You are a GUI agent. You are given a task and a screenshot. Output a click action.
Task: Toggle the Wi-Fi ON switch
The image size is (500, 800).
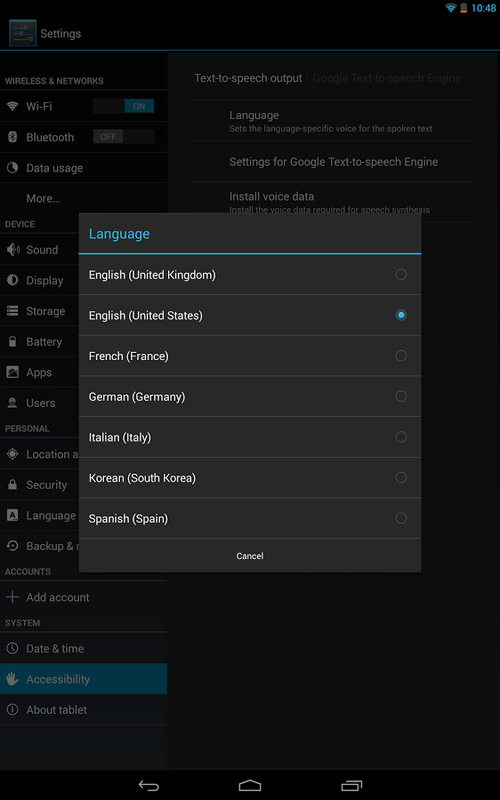point(123,106)
